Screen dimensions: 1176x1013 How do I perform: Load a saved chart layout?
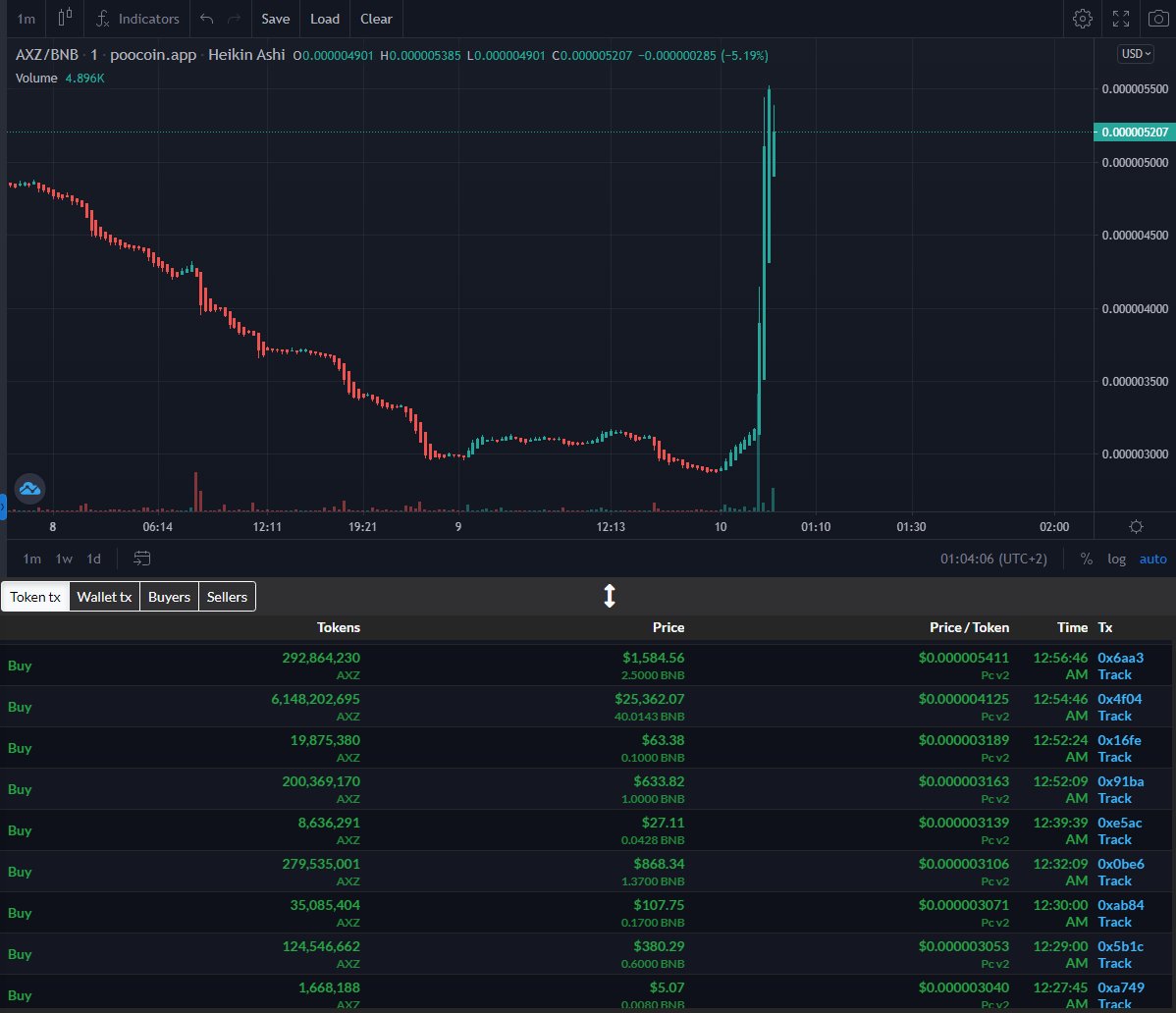[x=325, y=19]
